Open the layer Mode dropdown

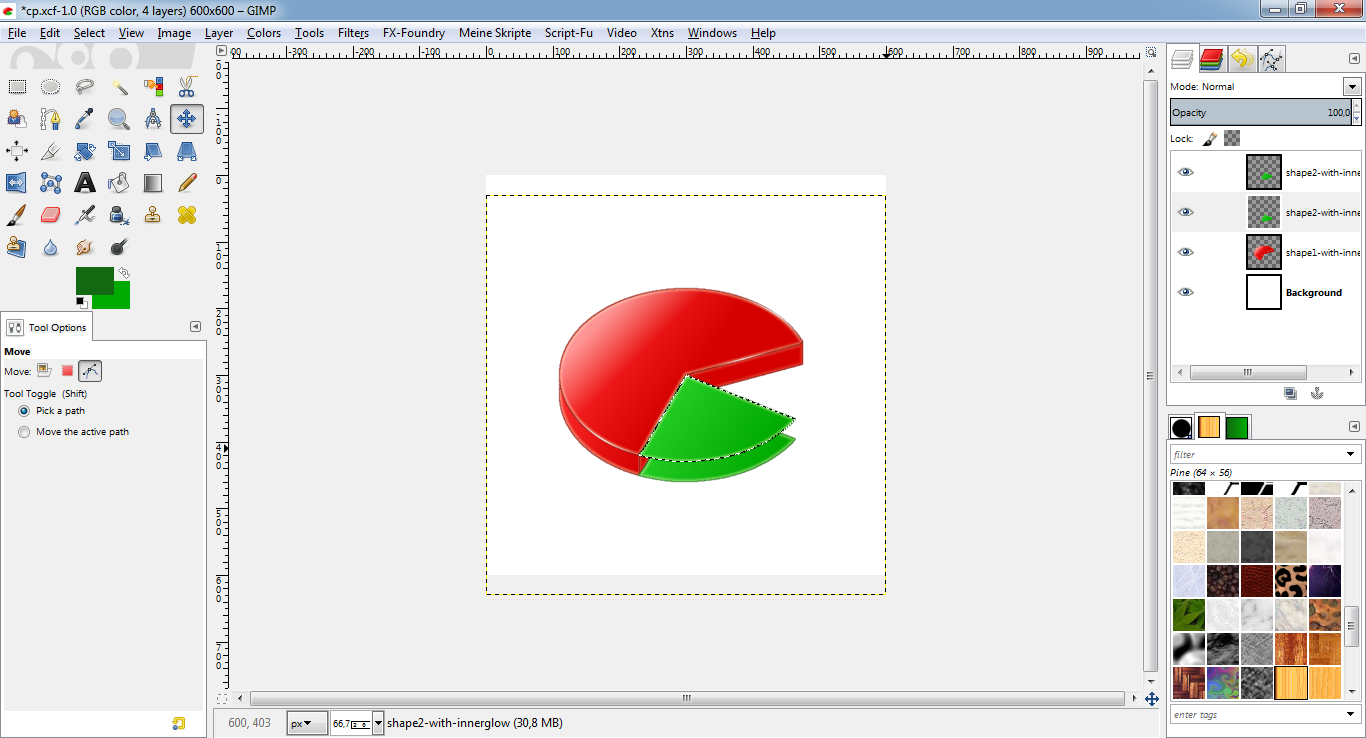coord(1352,87)
